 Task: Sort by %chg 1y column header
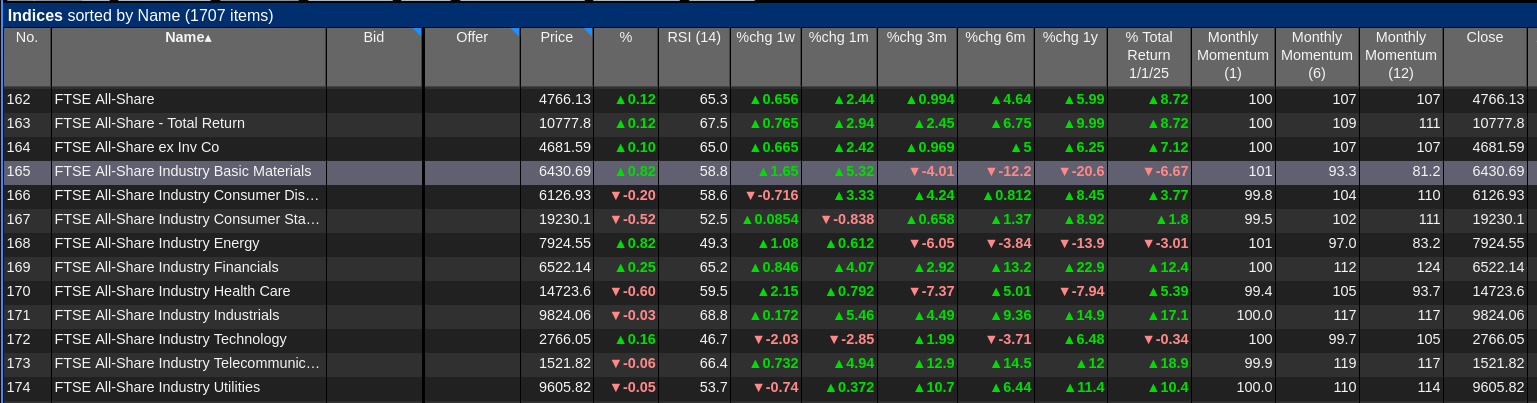click(x=1071, y=57)
